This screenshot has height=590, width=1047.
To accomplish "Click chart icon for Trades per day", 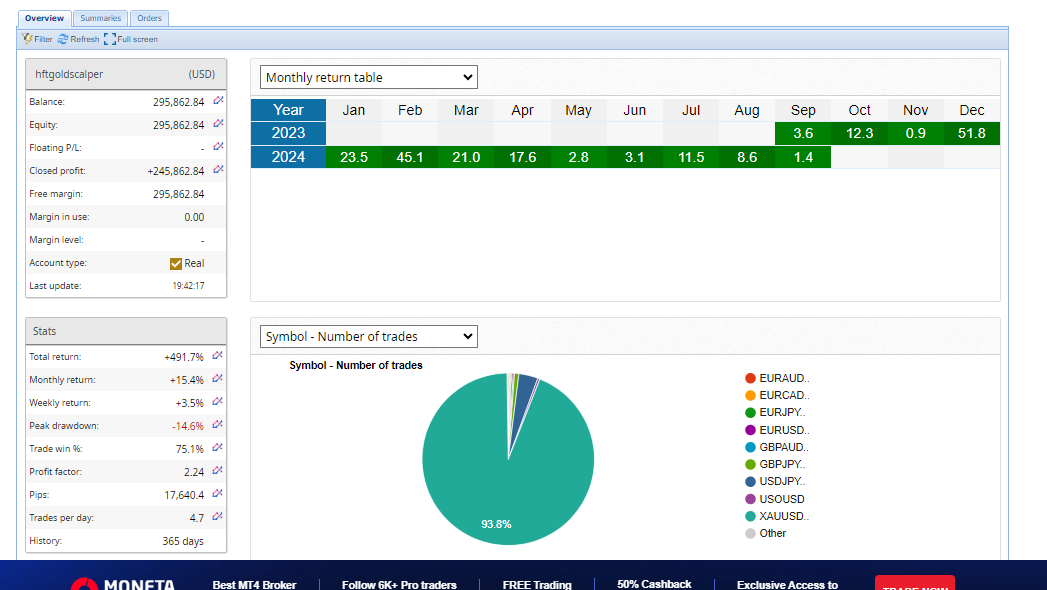I will tap(218, 517).
